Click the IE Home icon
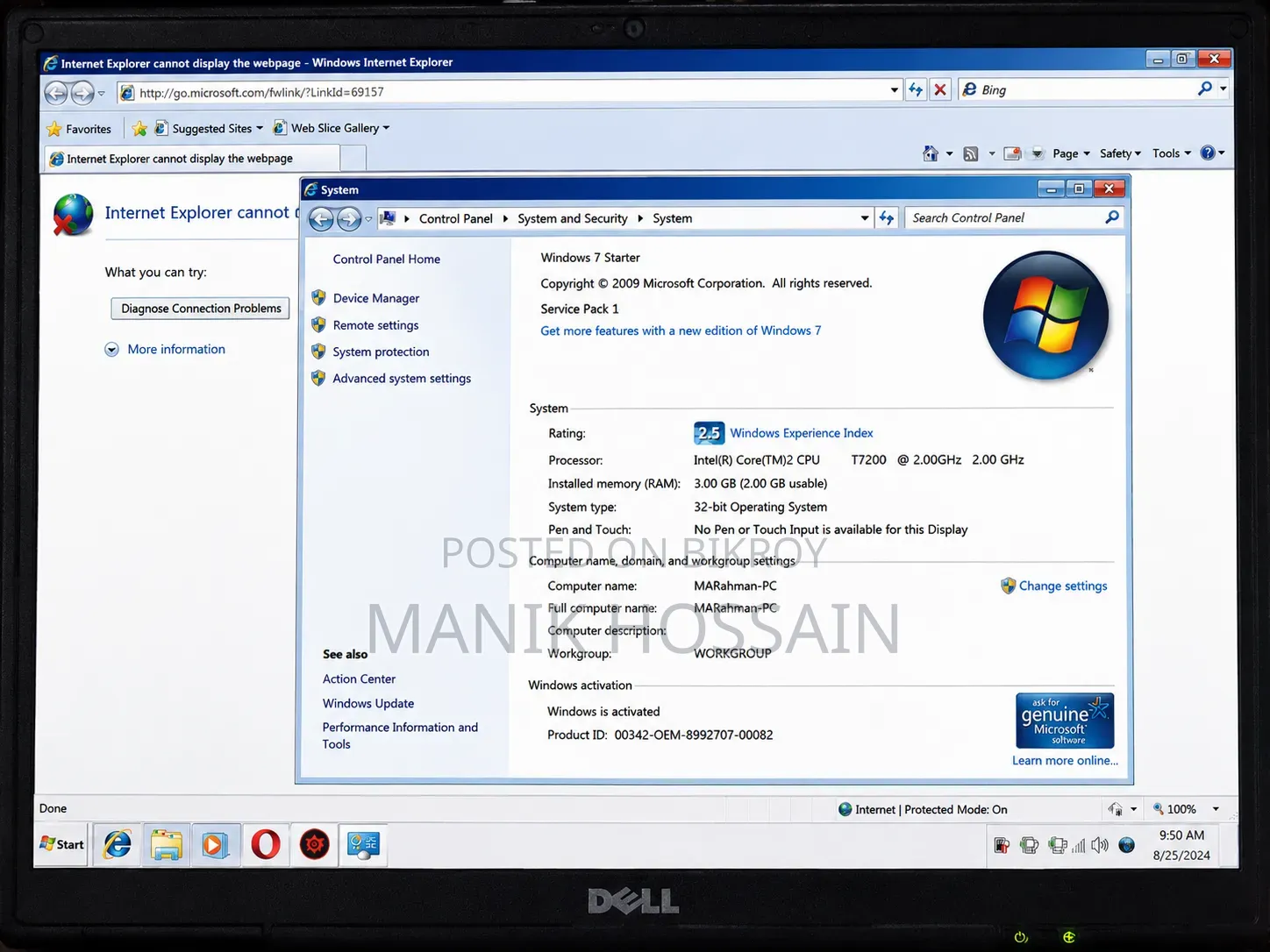The image size is (1270, 952). 931,153
